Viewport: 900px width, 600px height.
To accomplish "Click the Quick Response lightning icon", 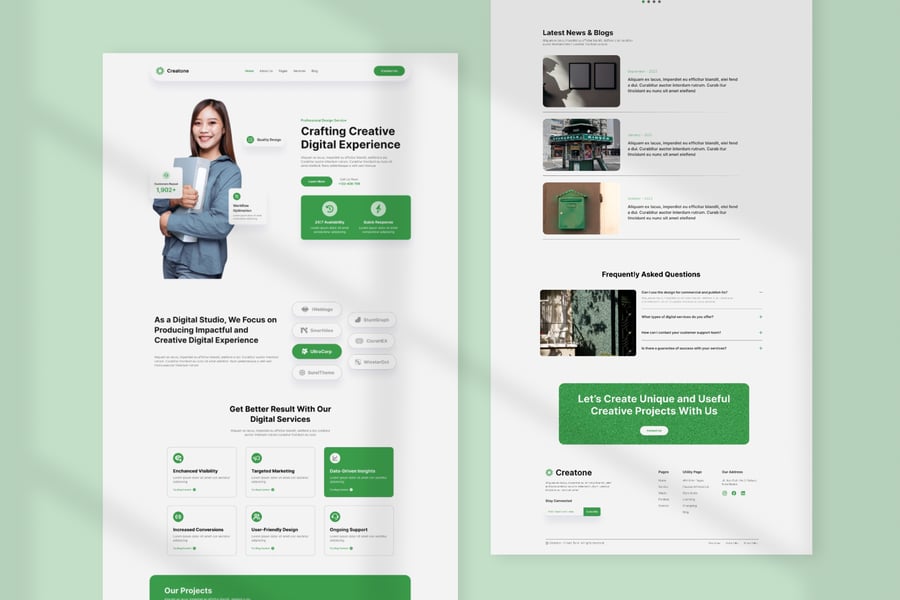I will coord(379,209).
